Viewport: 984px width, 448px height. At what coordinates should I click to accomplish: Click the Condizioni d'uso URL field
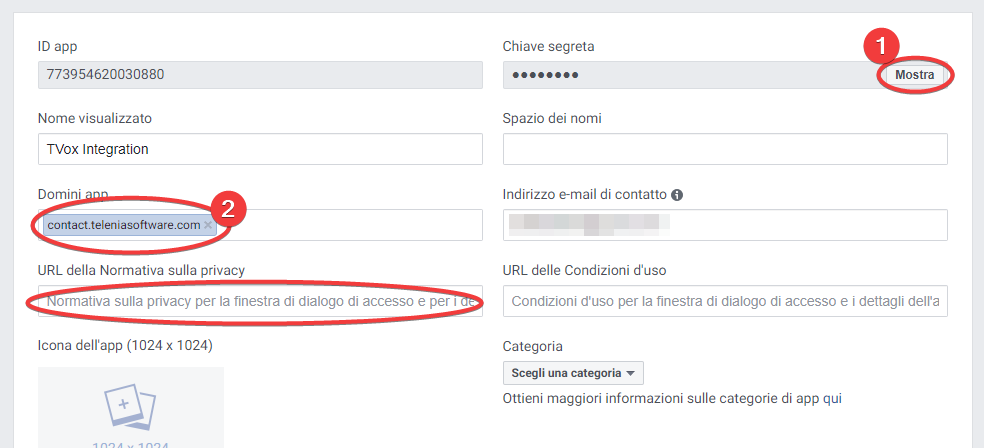pos(725,301)
